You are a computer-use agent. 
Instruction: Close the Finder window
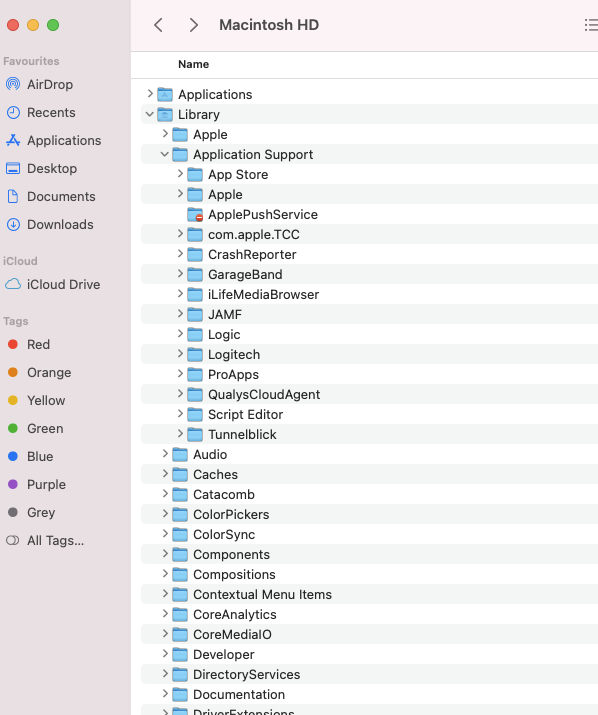[13, 25]
